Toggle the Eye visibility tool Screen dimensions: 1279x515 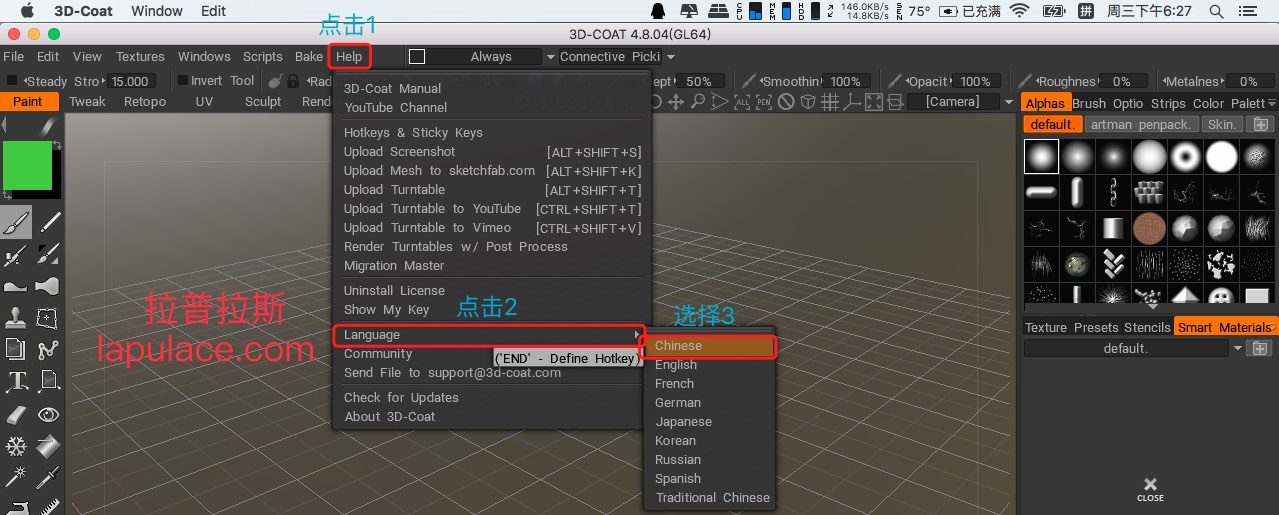48,413
